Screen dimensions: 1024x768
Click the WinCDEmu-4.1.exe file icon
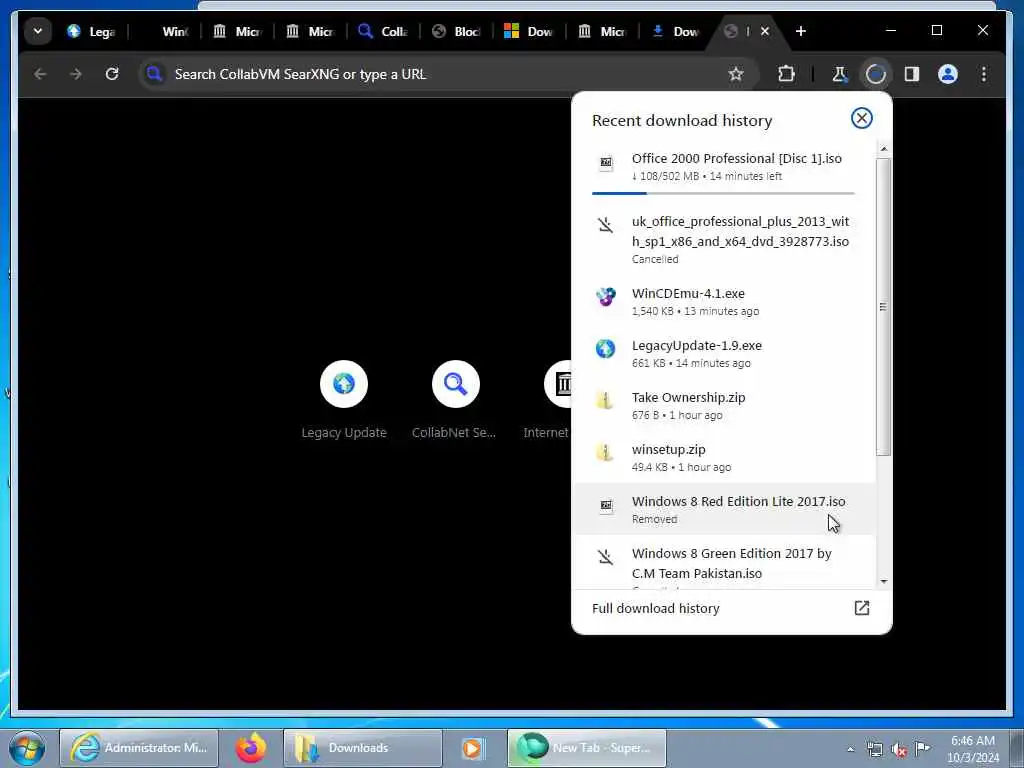[605, 296]
